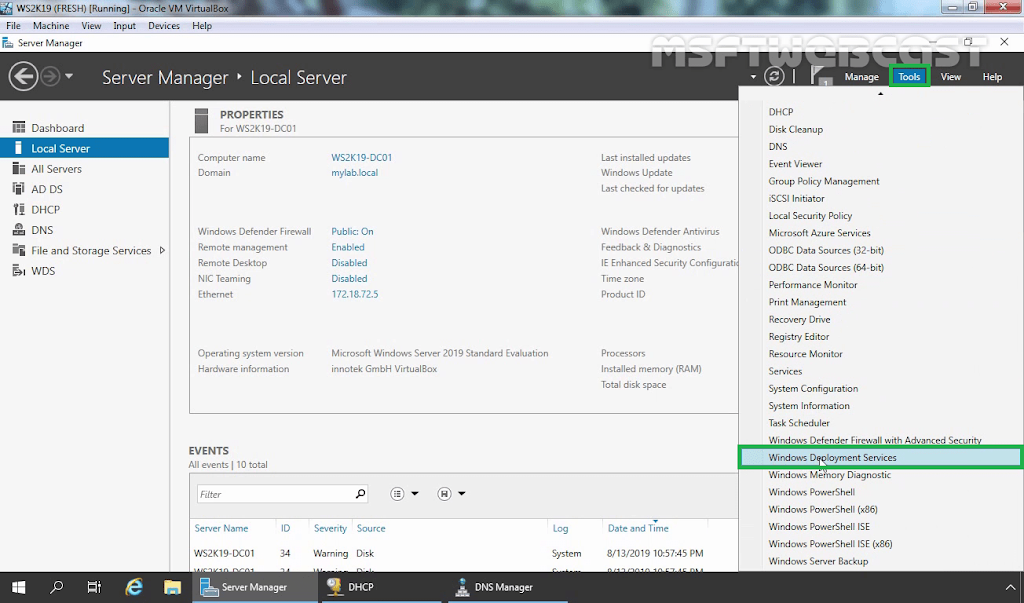
Task: Select DHCP in the sidebar
Action: coord(45,209)
